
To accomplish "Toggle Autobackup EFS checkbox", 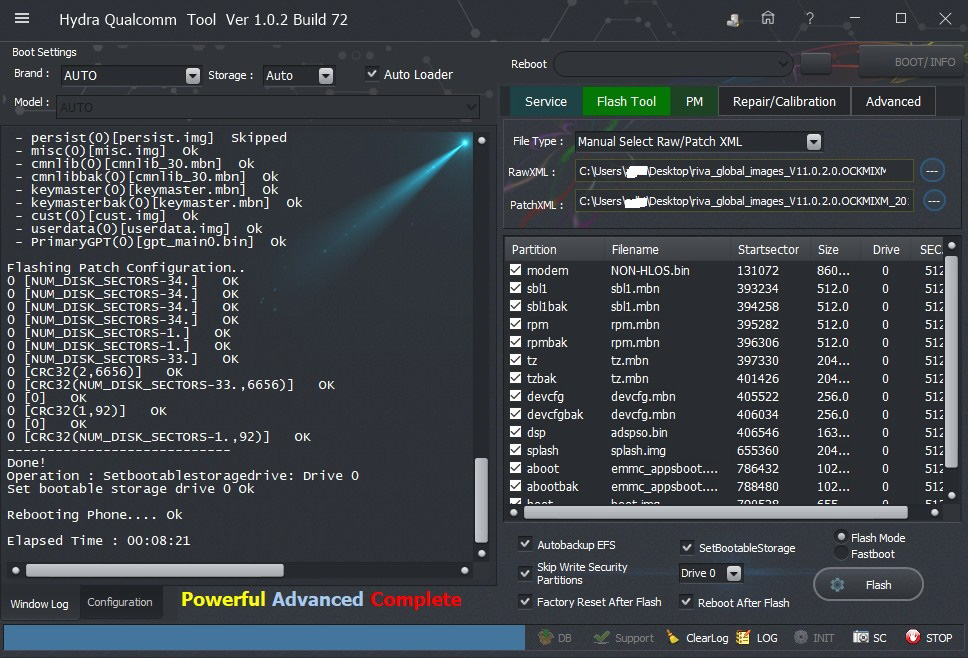I will coord(525,544).
